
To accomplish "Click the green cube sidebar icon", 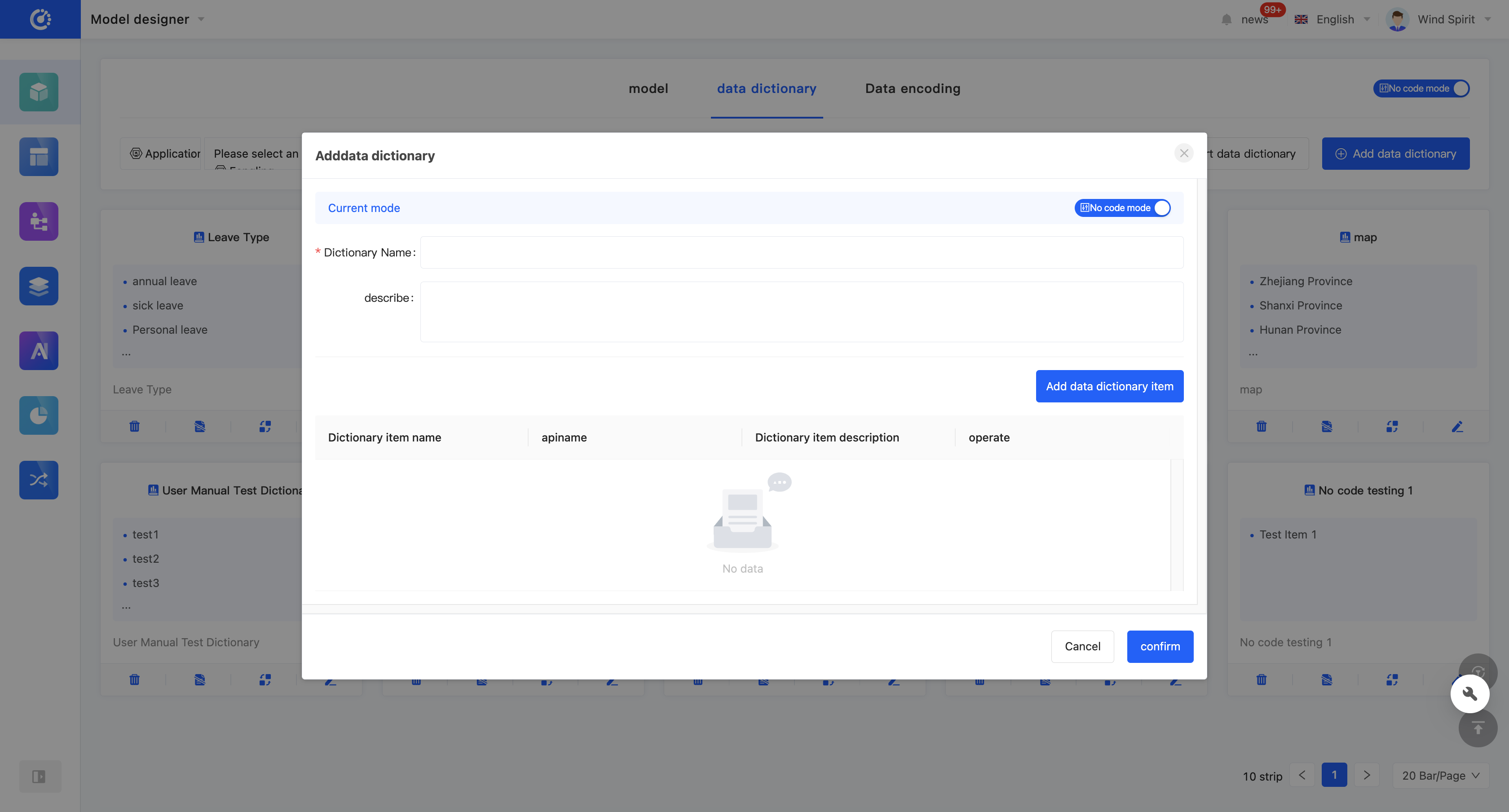I will (39, 92).
